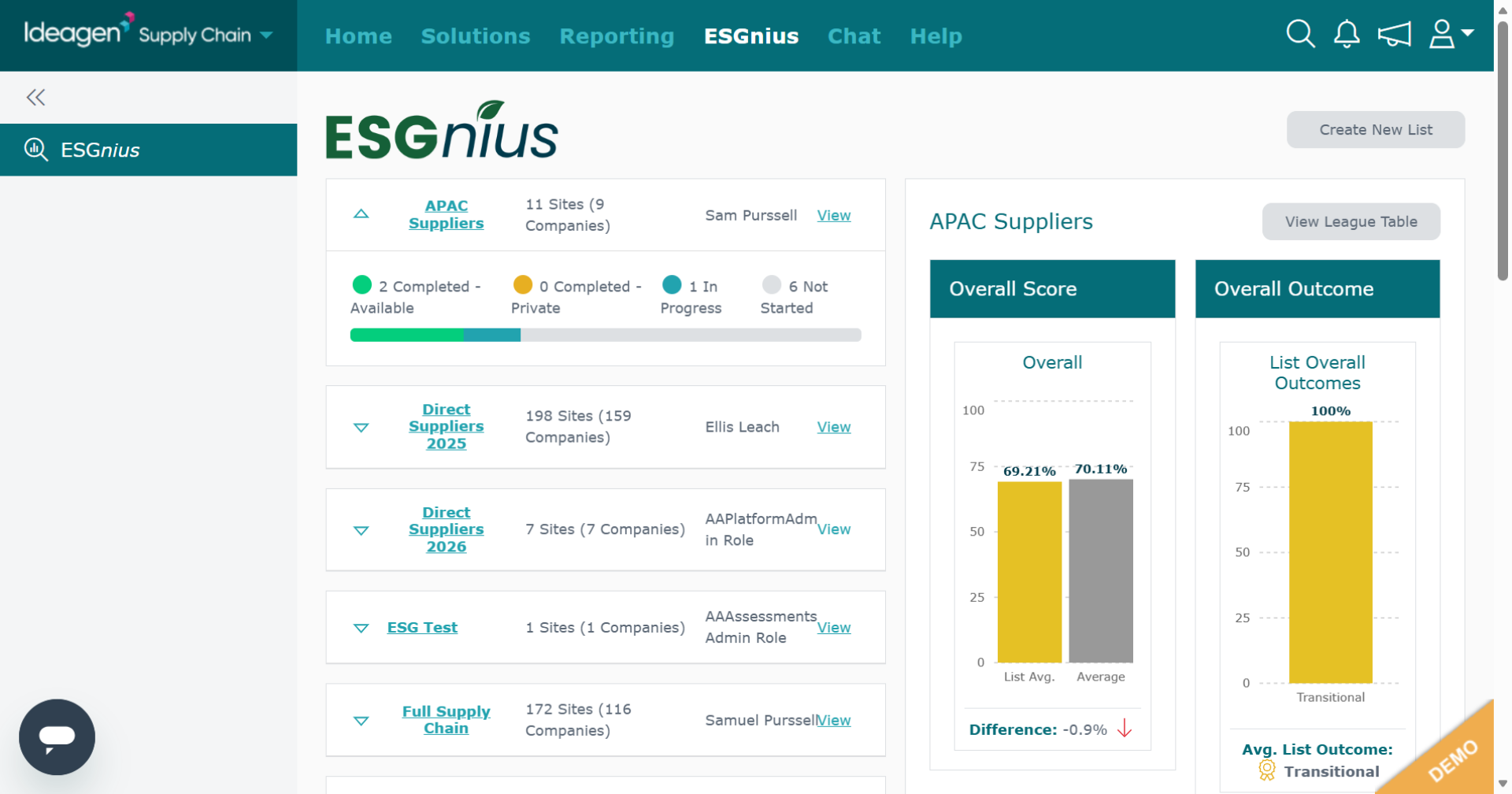Viewport: 1512px width, 794px height.
Task: Click the yellow Transitional outcome bar
Action: [1330, 552]
